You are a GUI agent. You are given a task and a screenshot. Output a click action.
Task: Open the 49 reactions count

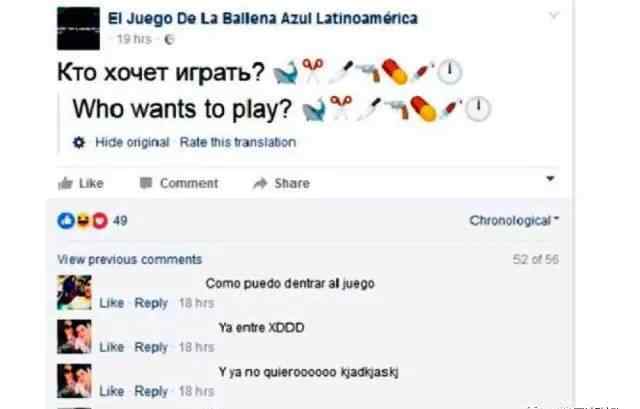120,220
